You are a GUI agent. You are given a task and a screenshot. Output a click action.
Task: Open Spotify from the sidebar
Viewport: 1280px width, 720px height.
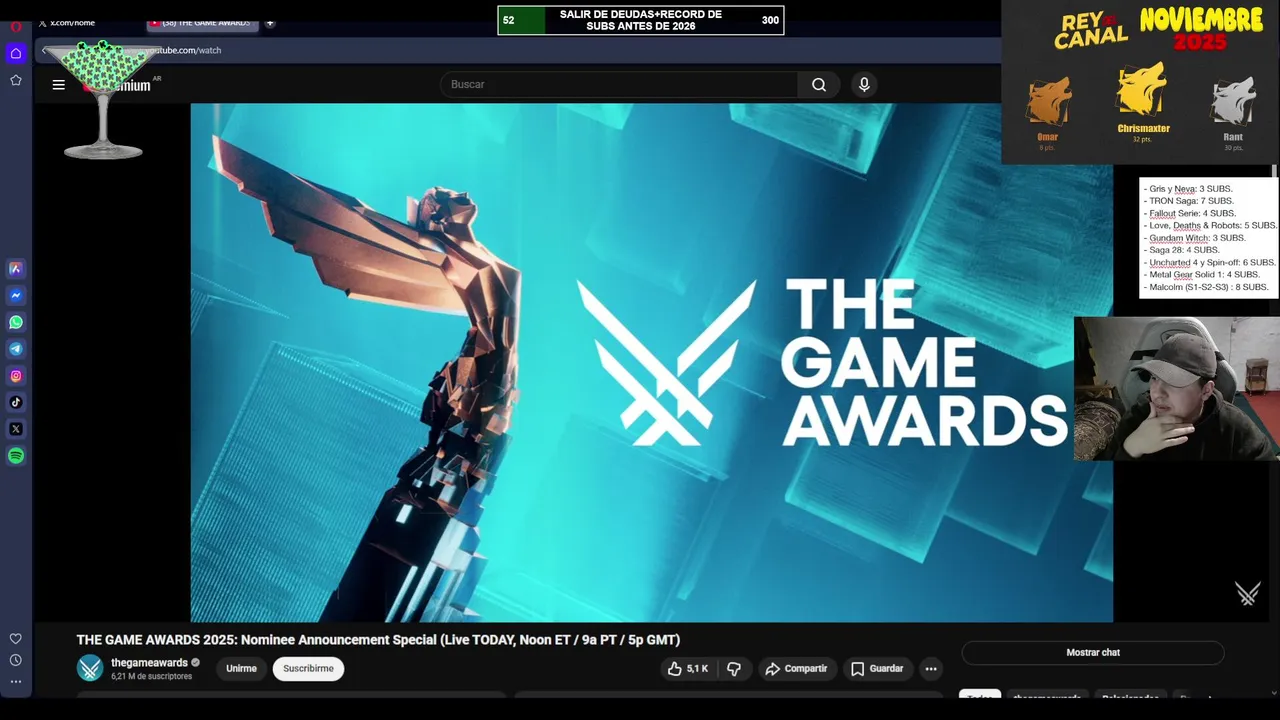click(x=16, y=456)
